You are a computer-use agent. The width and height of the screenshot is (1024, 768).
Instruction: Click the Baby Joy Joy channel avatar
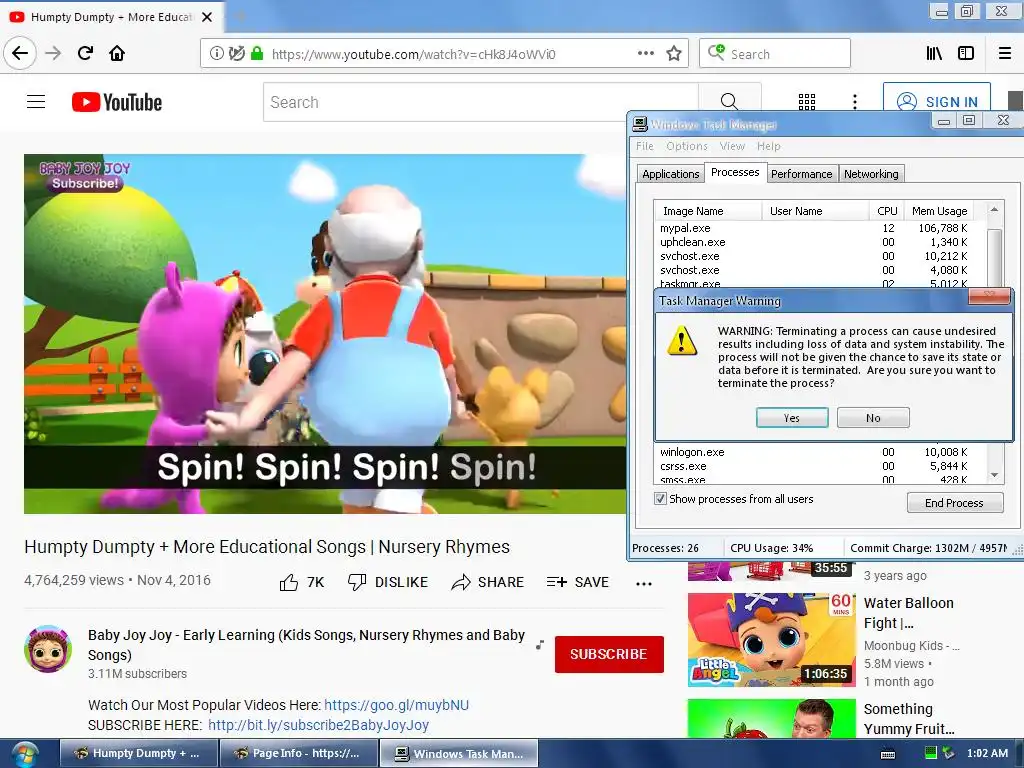tap(48, 649)
